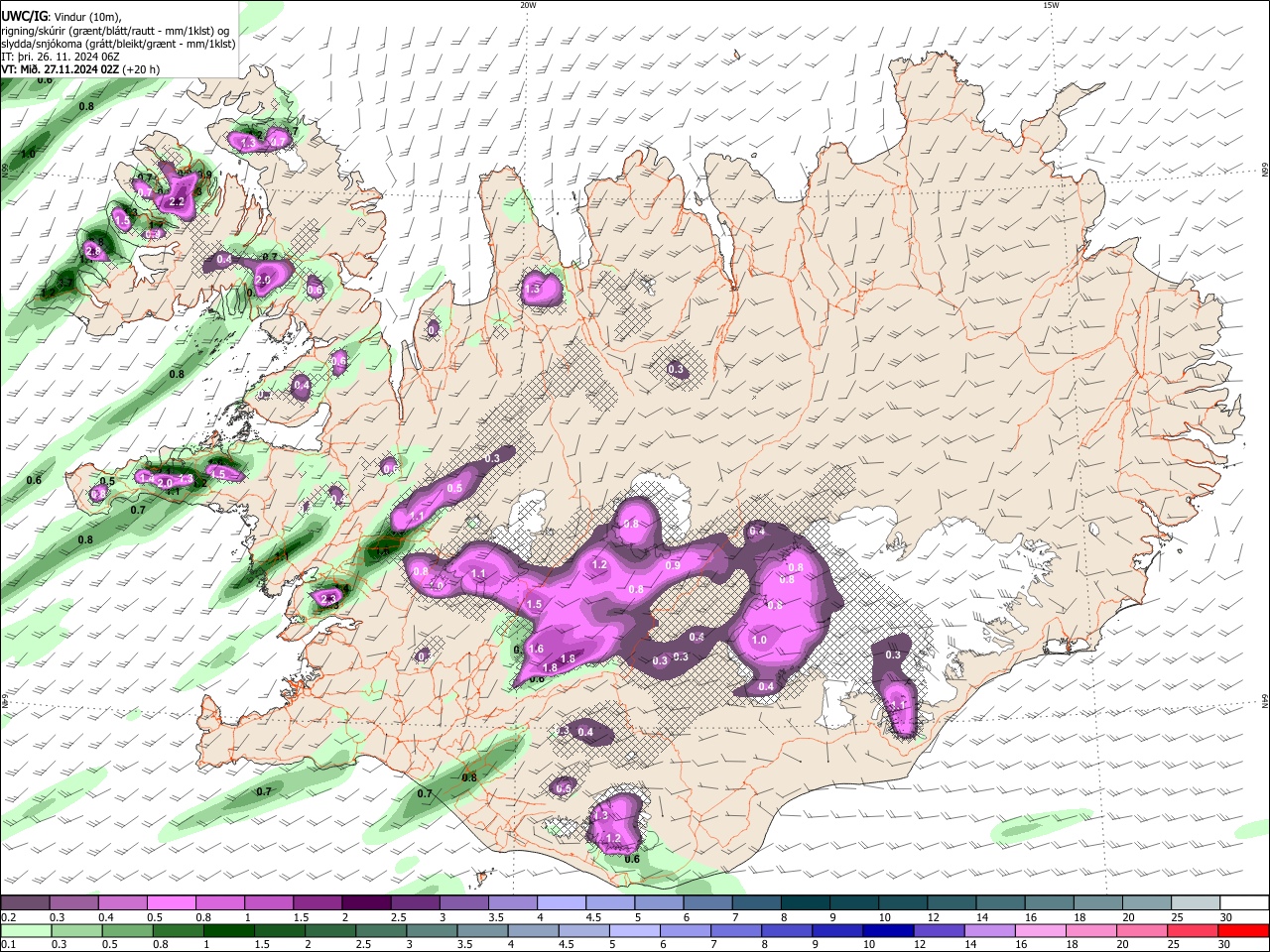Click the bright pink swatch between 0.5 and 0.8
Viewport: 1270px width, 952px height.
(x=171, y=902)
